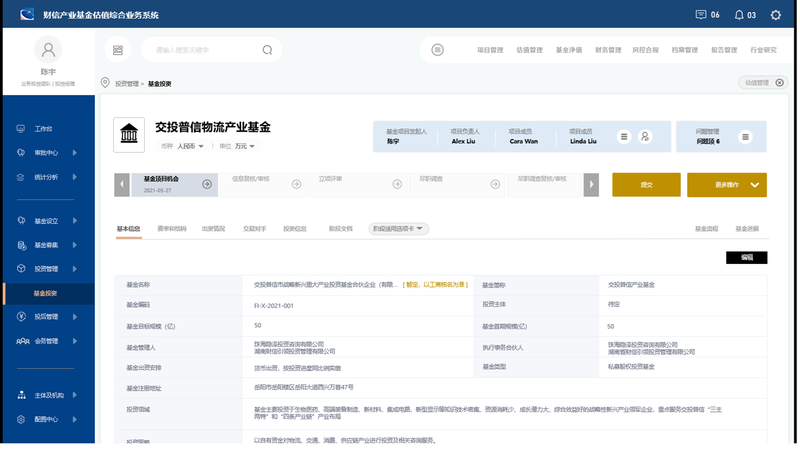Screen dimensions: 800x450
Task: Open 基金净值 in top navigation
Action: [x=568, y=50]
